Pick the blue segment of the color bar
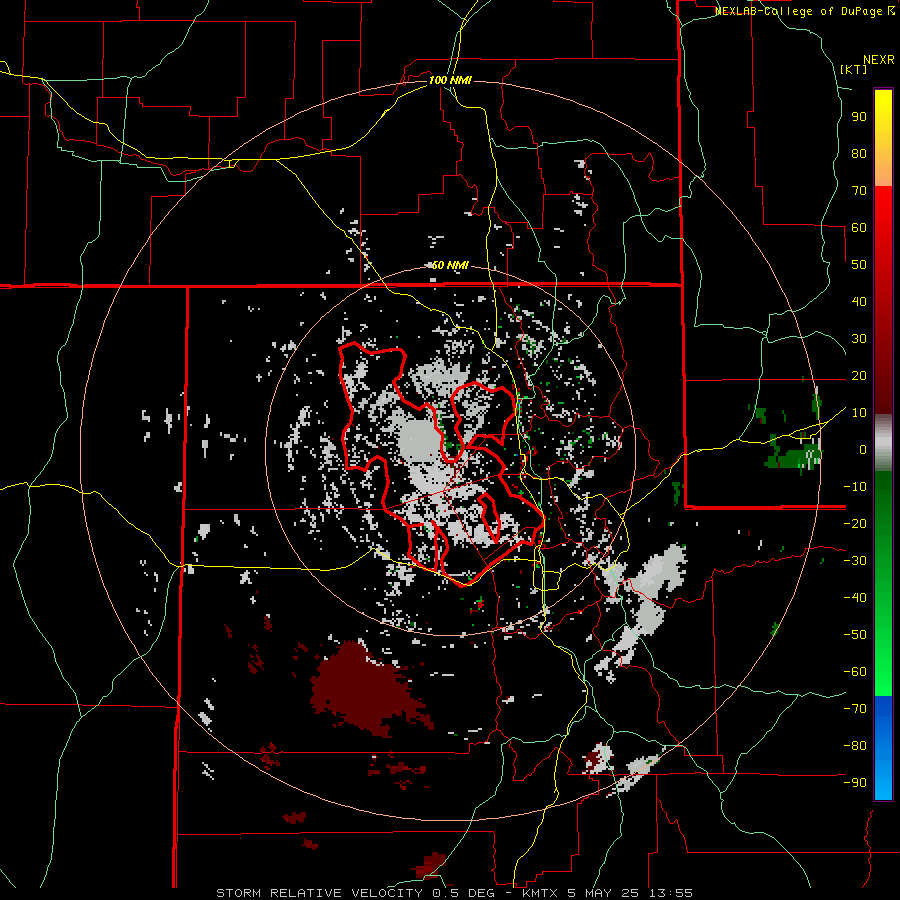 pyautogui.click(x=883, y=747)
